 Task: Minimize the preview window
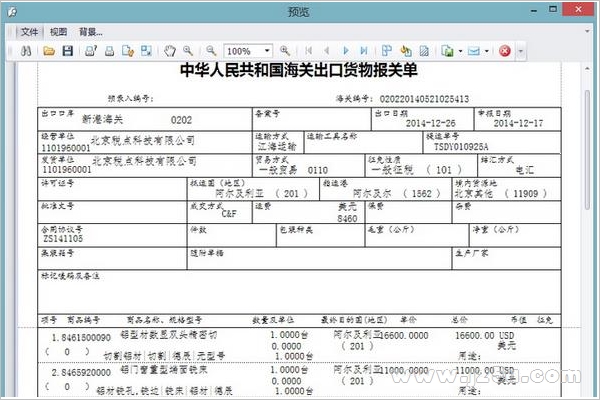click(x=534, y=10)
